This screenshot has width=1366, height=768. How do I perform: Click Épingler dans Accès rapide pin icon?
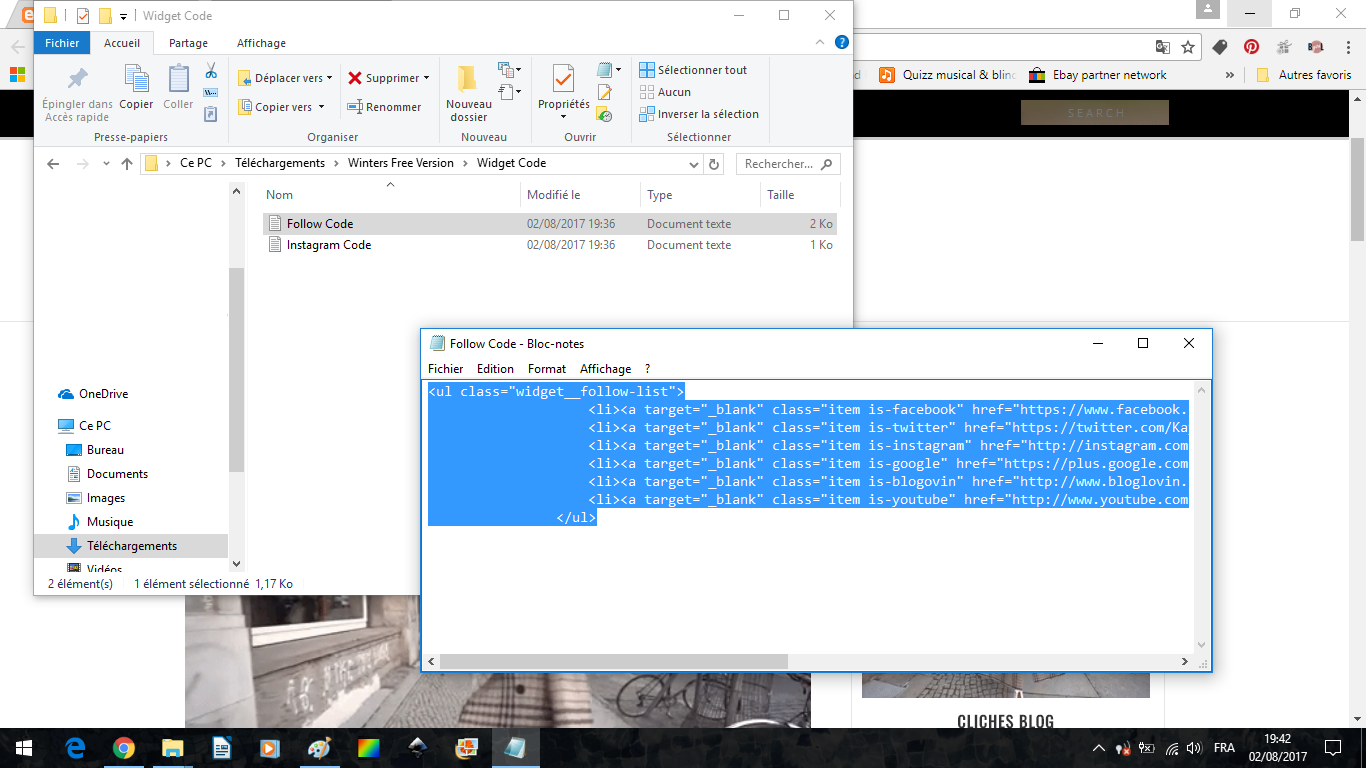click(x=77, y=81)
